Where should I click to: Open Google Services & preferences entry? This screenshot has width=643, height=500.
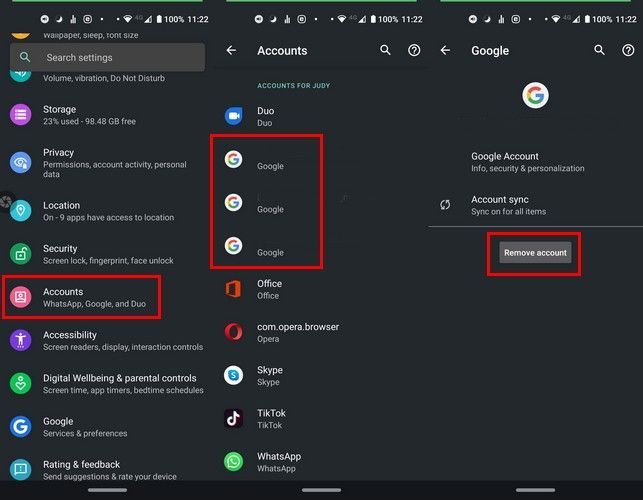pyautogui.click(x=105, y=427)
